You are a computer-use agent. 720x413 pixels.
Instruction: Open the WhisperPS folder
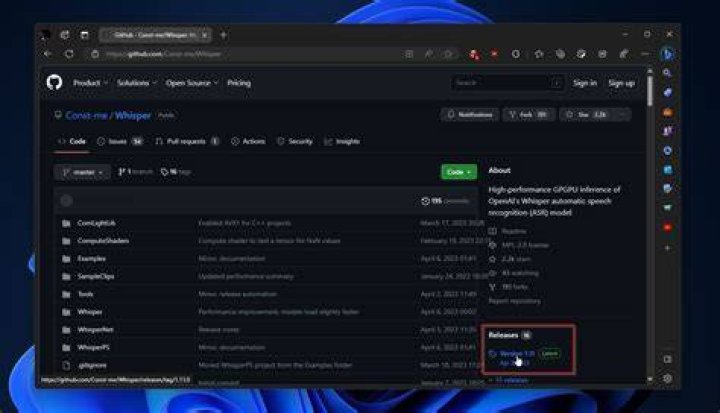(x=93, y=347)
